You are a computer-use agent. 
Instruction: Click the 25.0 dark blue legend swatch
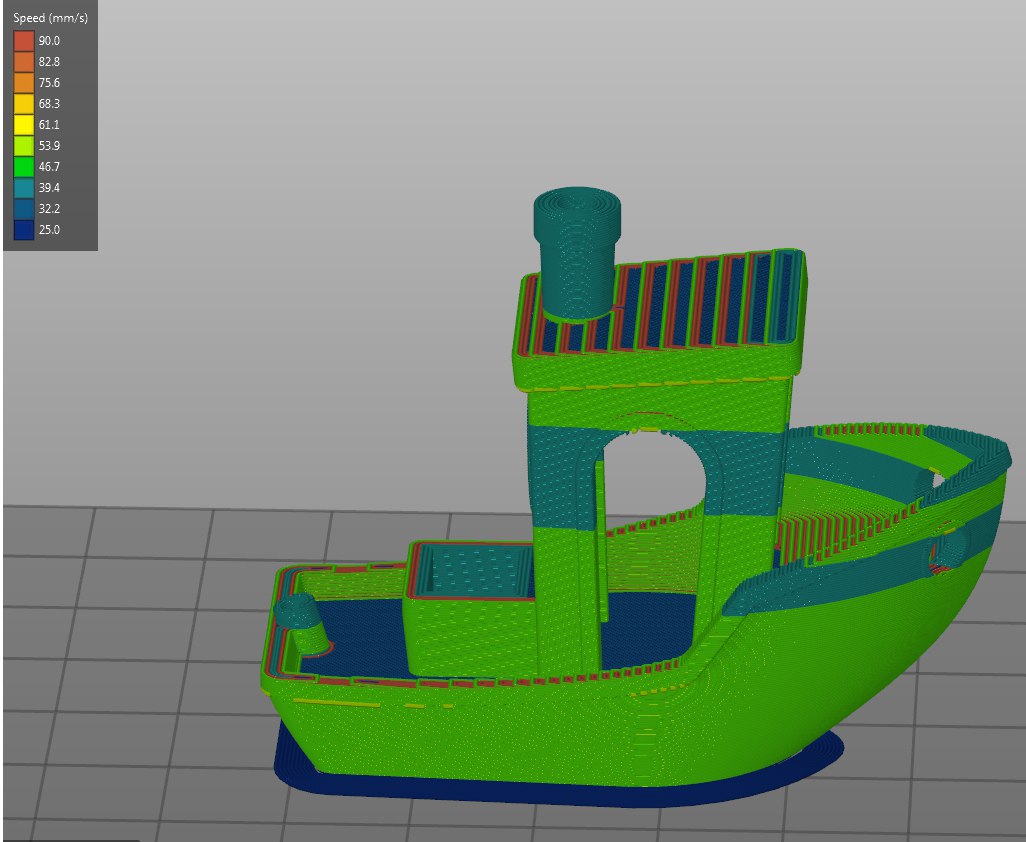coord(24,229)
